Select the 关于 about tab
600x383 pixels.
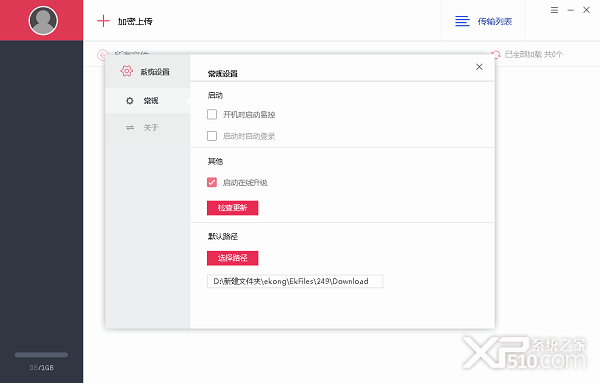point(148,127)
